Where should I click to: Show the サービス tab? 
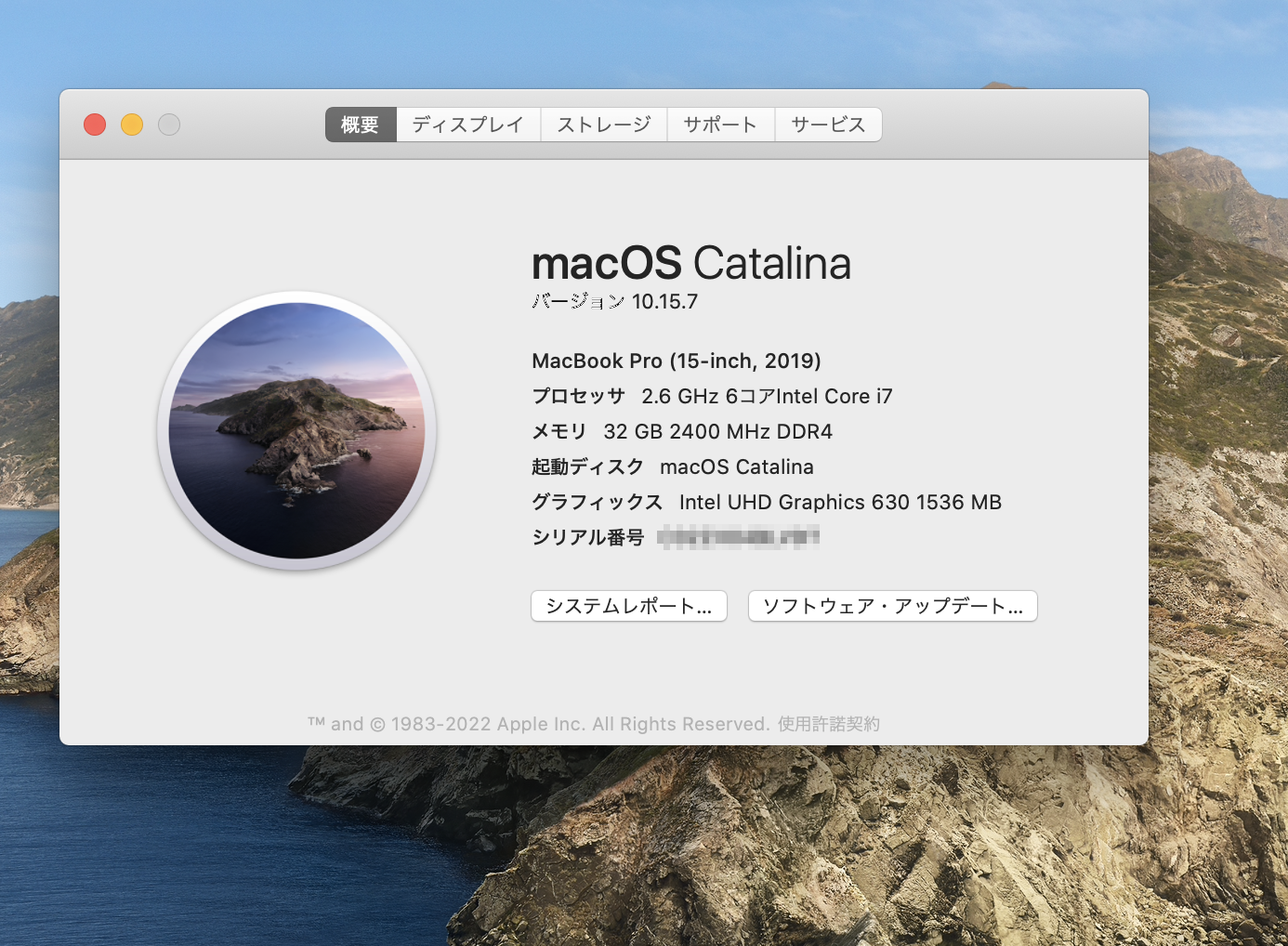pos(828,125)
